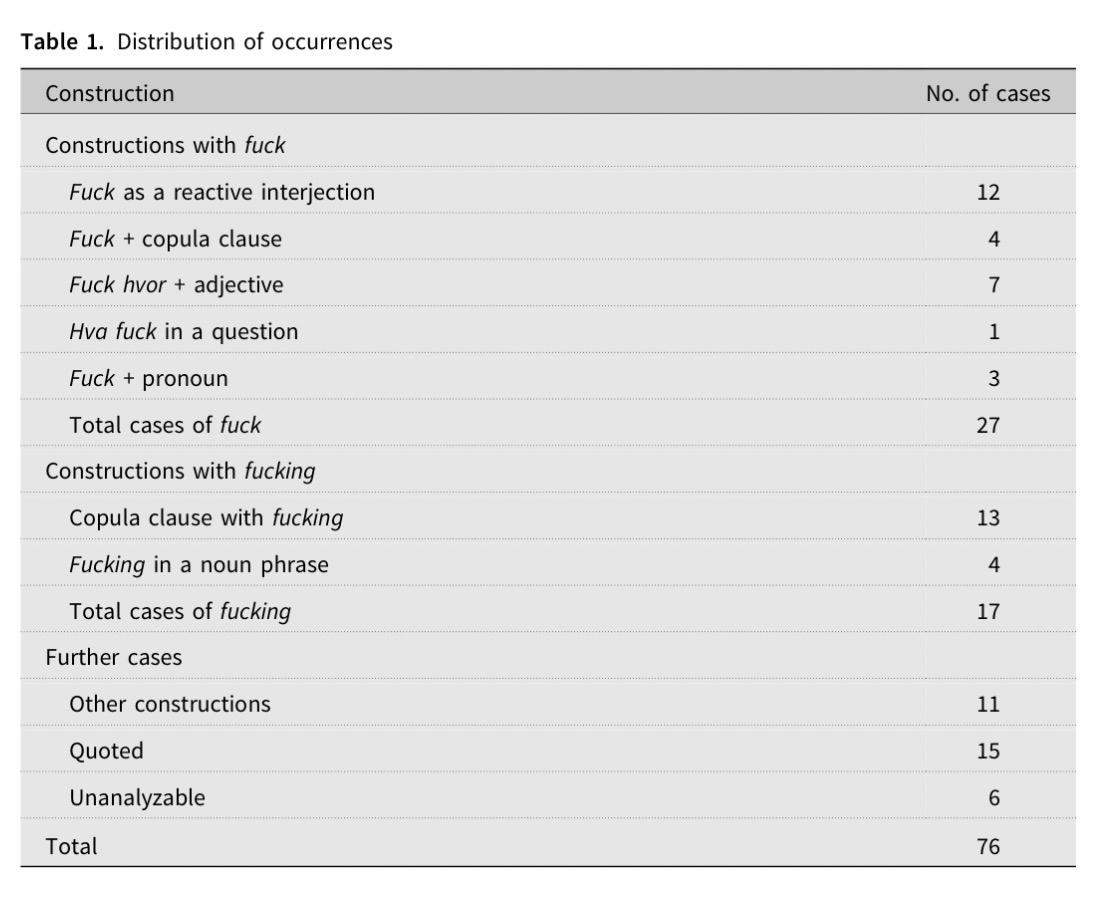Image resolution: width=1111 pixels, height=920 pixels.
Task: Click the 'Table 1.' caption label
Action: pos(61,42)
